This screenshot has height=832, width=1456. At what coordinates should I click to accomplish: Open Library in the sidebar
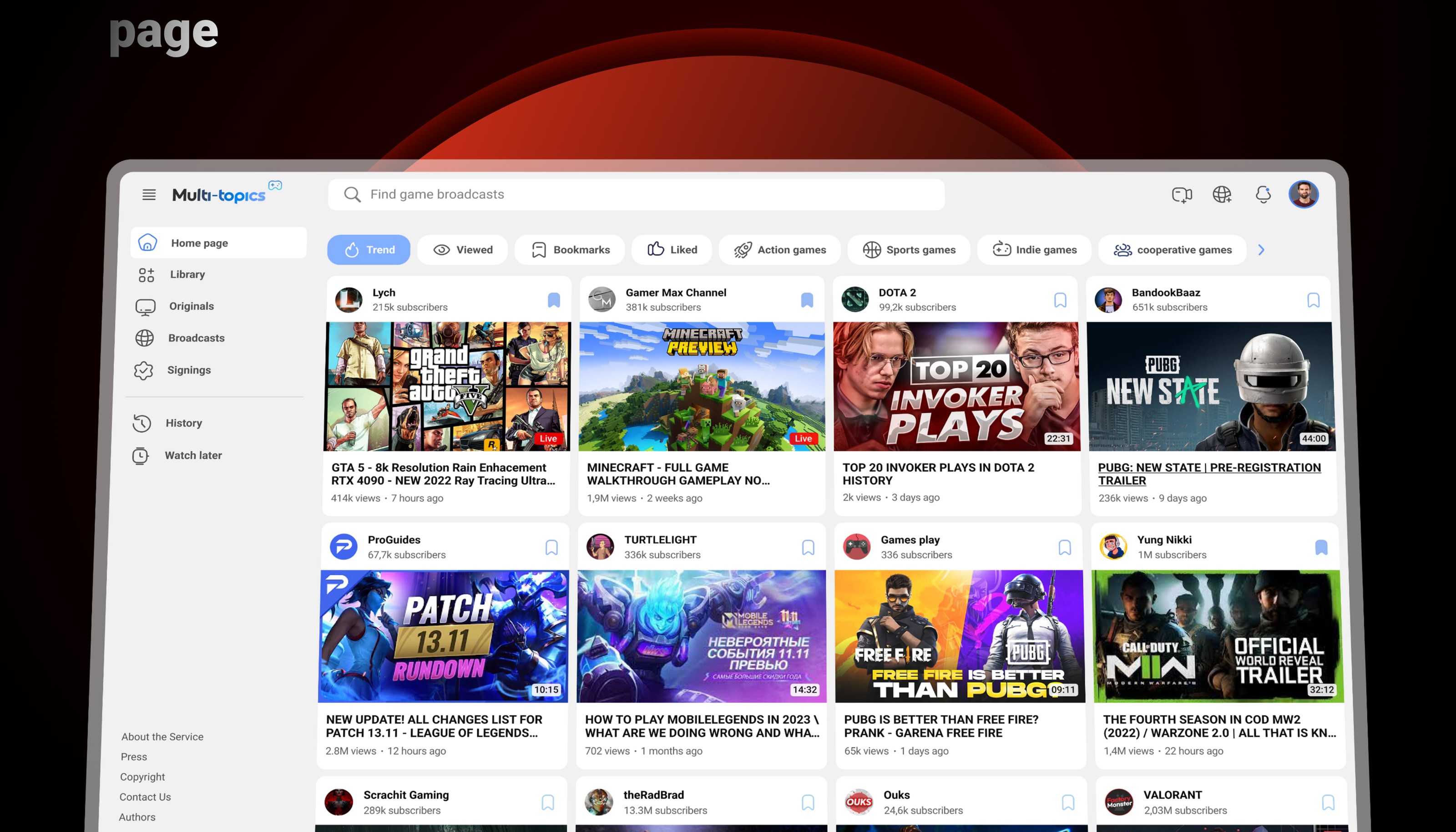click(187, 274)
